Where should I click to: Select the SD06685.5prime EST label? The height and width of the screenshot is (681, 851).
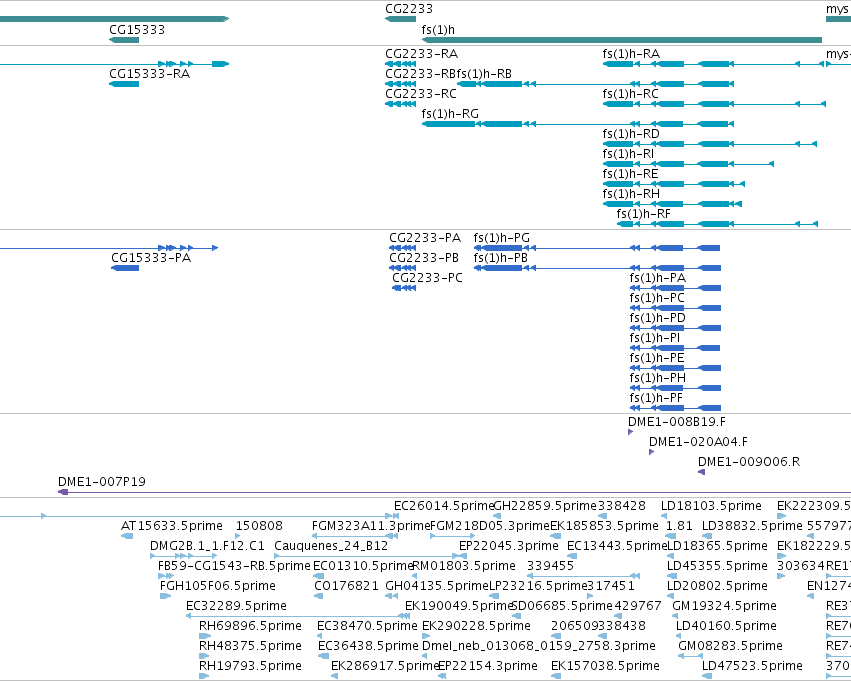point(562,606)
